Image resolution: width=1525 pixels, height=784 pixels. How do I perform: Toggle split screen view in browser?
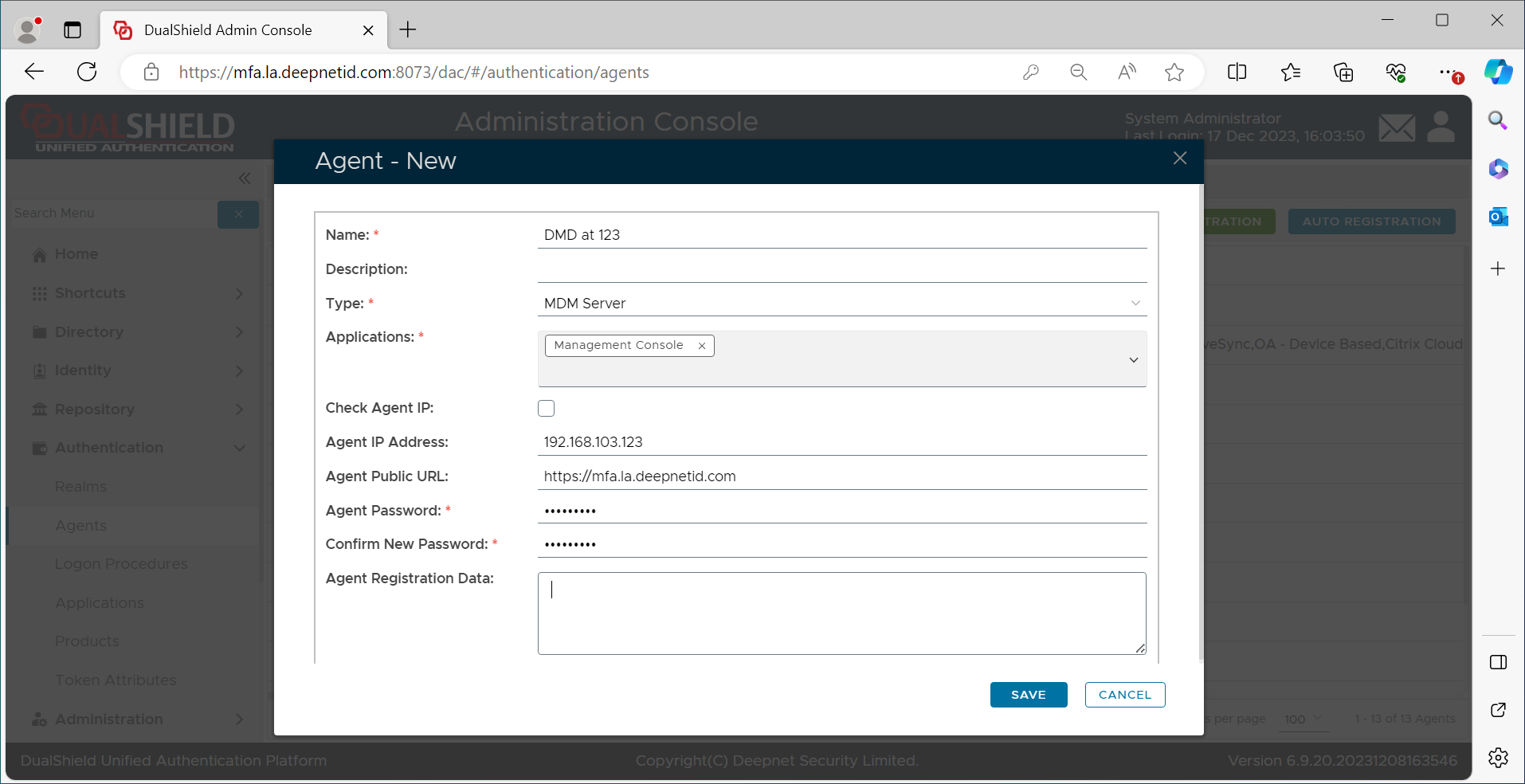[x=1237, y=73]
